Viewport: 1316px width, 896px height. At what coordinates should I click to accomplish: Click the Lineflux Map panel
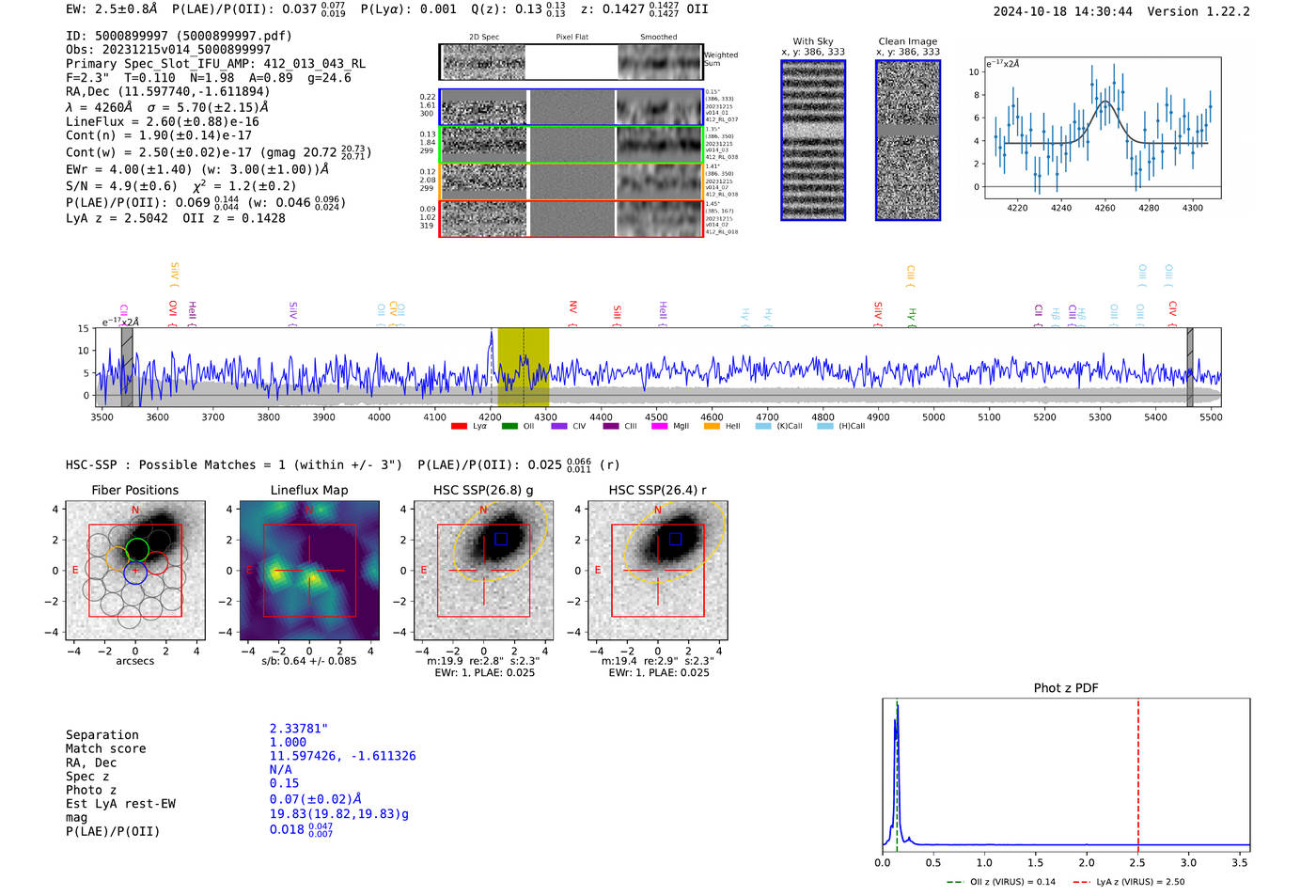[309, 571]
